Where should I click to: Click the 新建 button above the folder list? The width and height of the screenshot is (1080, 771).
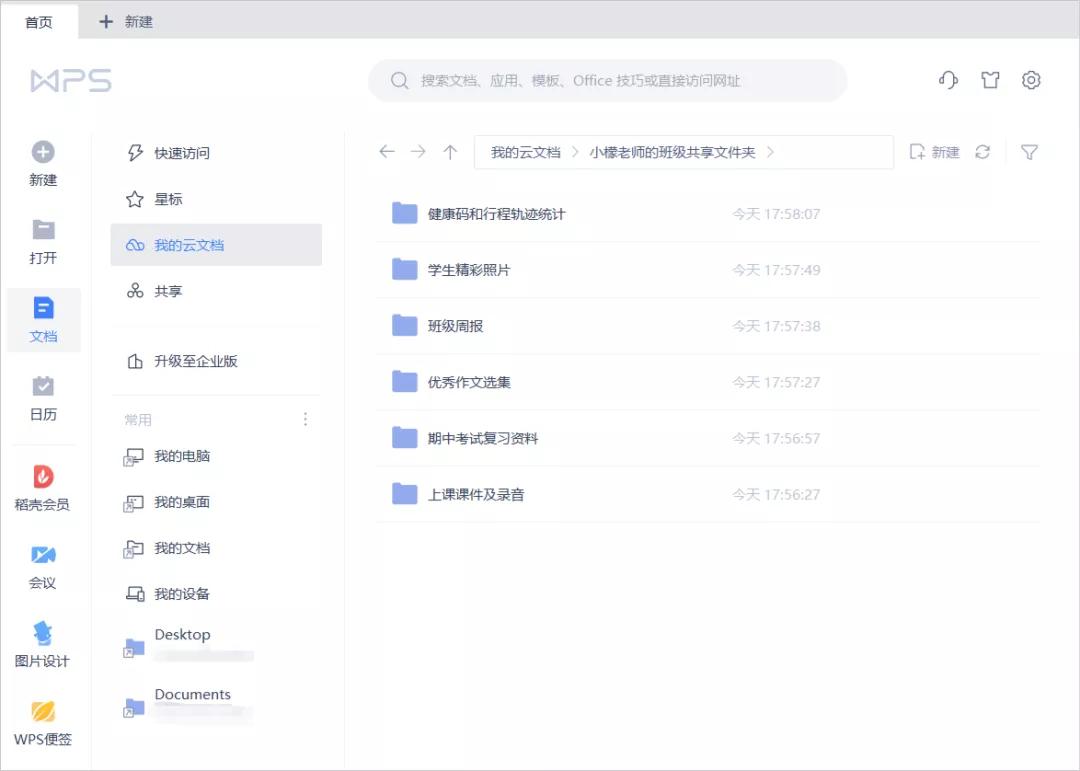click(933, 151)
